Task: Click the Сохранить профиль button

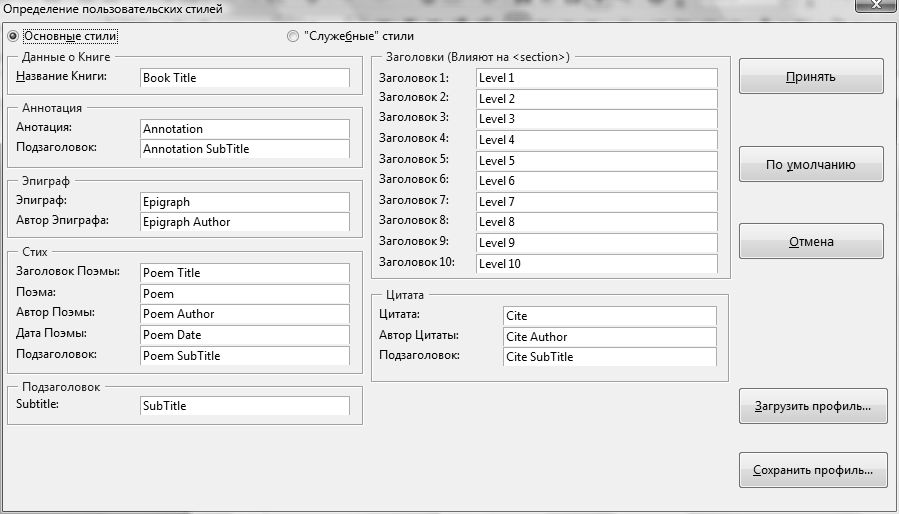Action: [812, 470]
